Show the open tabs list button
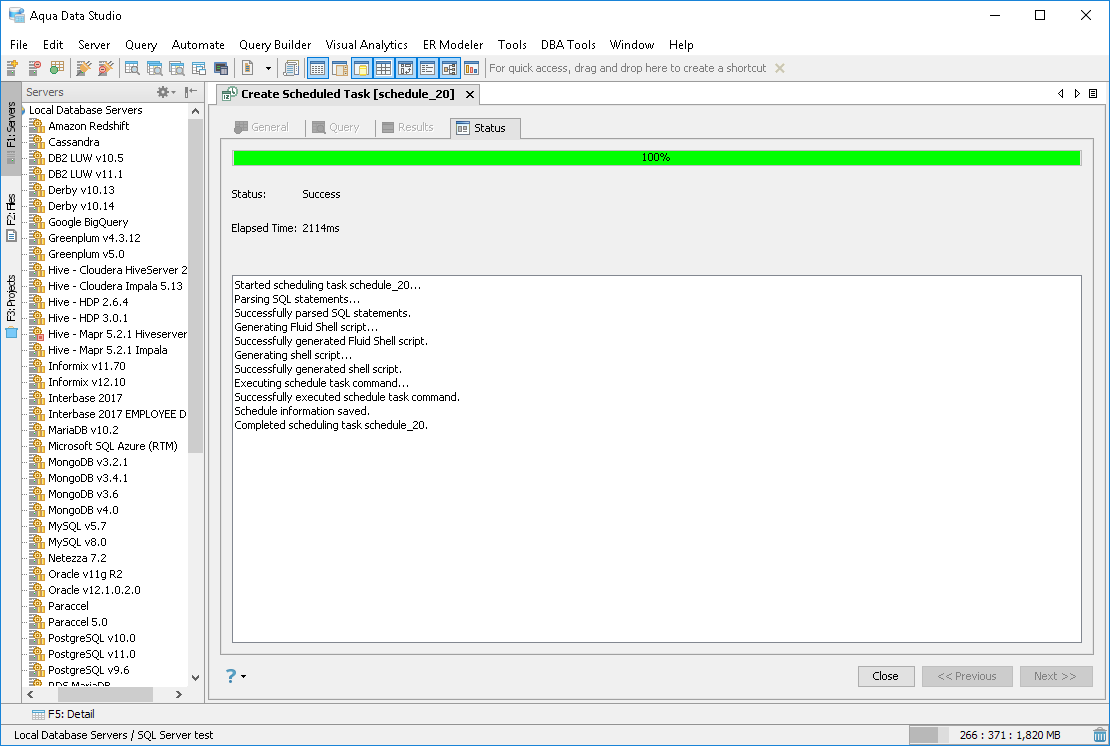 (1093, 93)
